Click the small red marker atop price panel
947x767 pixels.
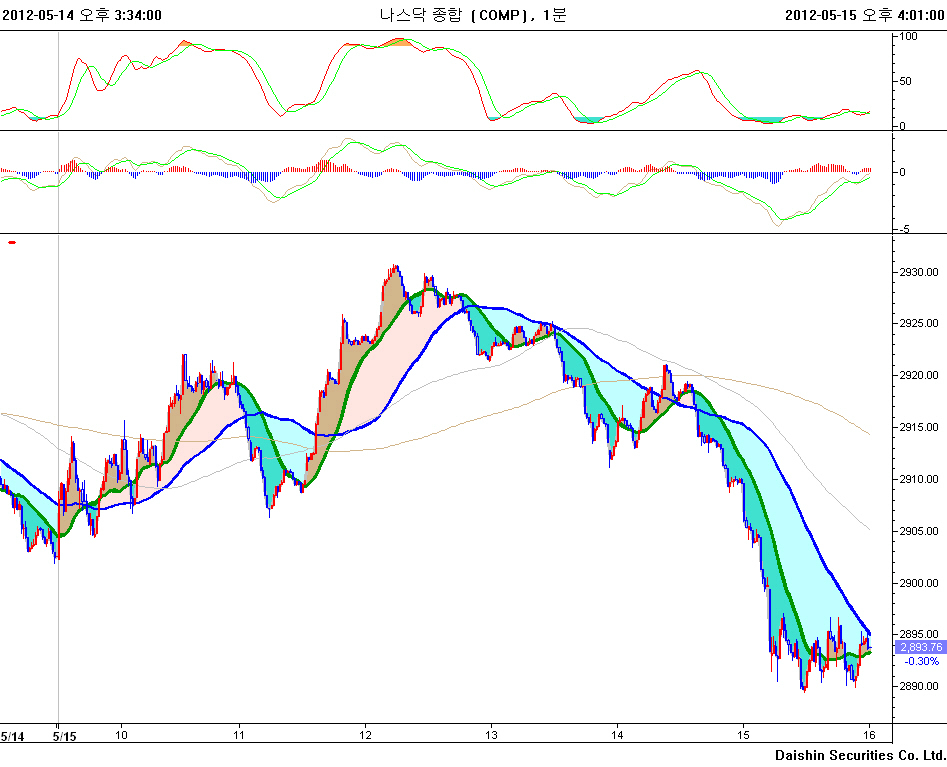12,242
